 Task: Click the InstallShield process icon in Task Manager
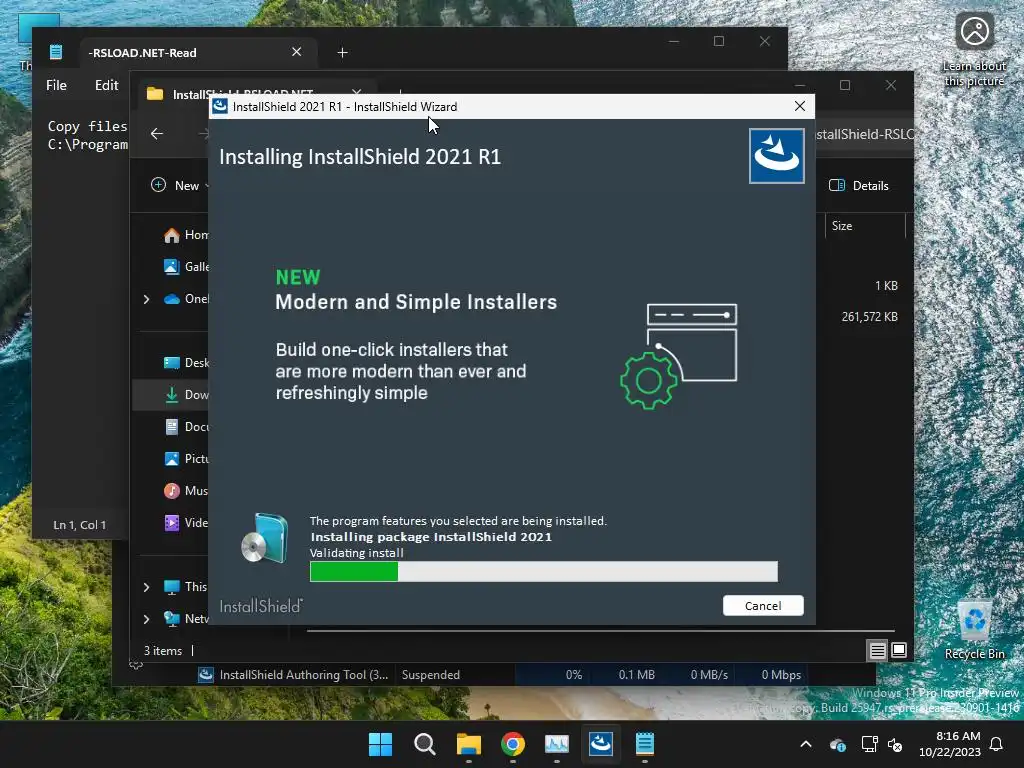click(x=206, y=675)
